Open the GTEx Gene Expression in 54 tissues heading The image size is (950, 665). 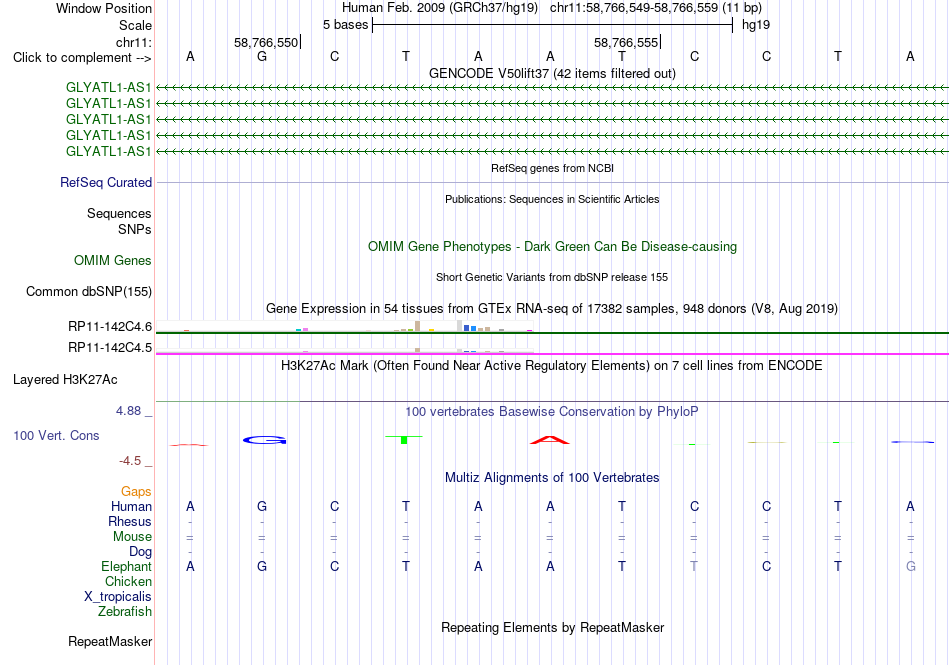(552, 309)
